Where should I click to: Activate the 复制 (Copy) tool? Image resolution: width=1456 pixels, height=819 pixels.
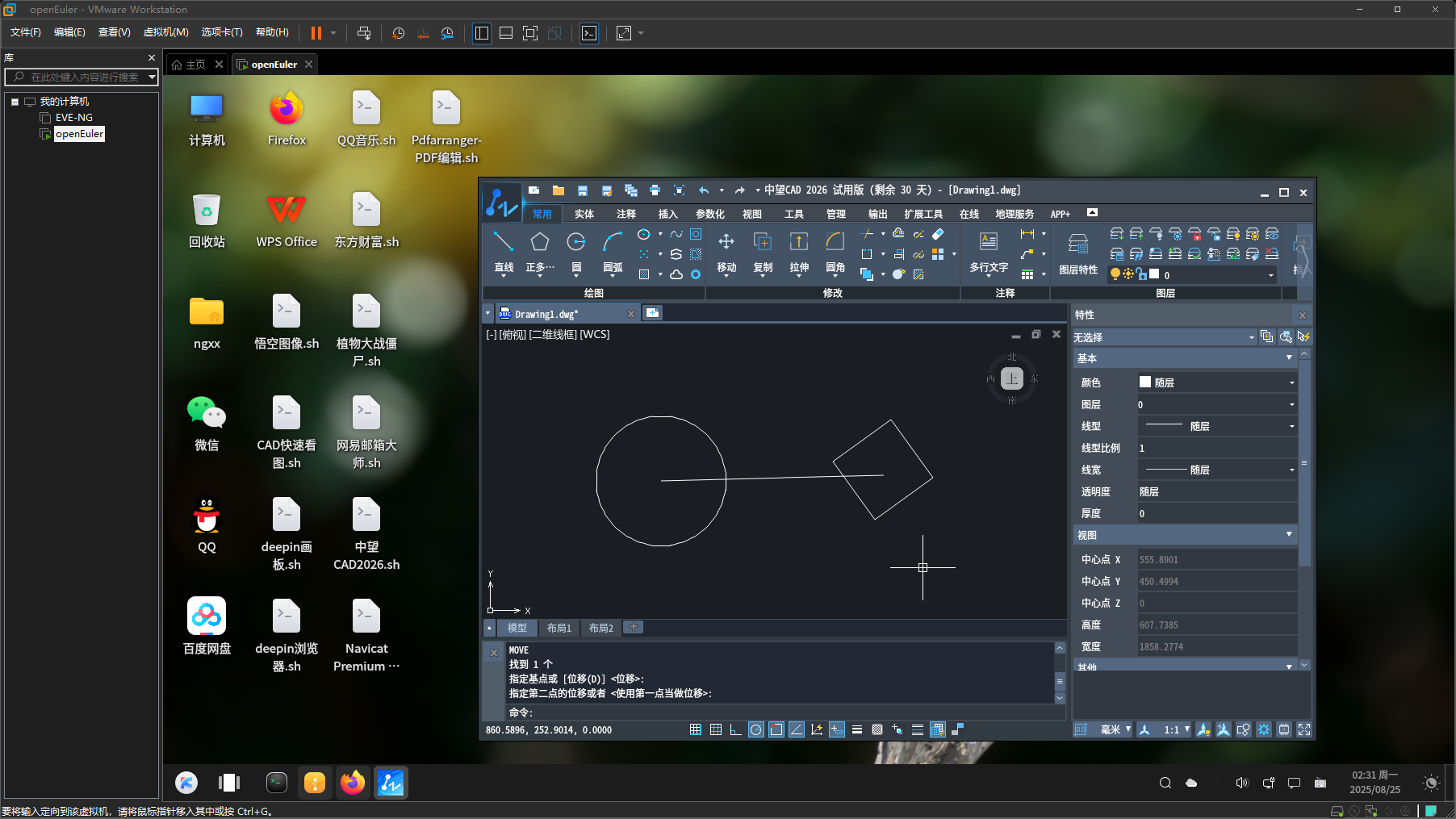pyautogui.click(x=763, y=251)
